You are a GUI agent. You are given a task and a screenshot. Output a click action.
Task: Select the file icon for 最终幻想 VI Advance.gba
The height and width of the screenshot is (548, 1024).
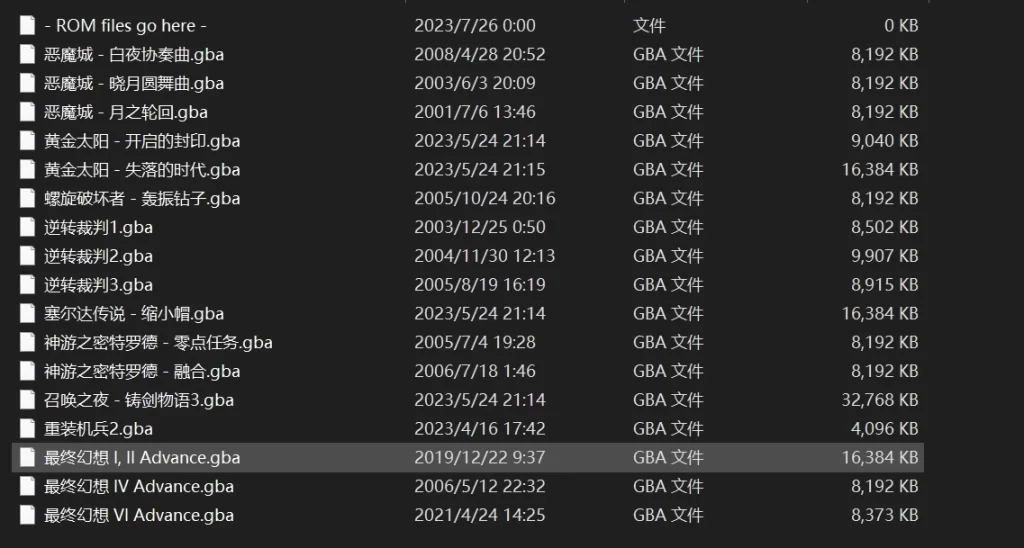pyautogui.click(x=27, y=515)
